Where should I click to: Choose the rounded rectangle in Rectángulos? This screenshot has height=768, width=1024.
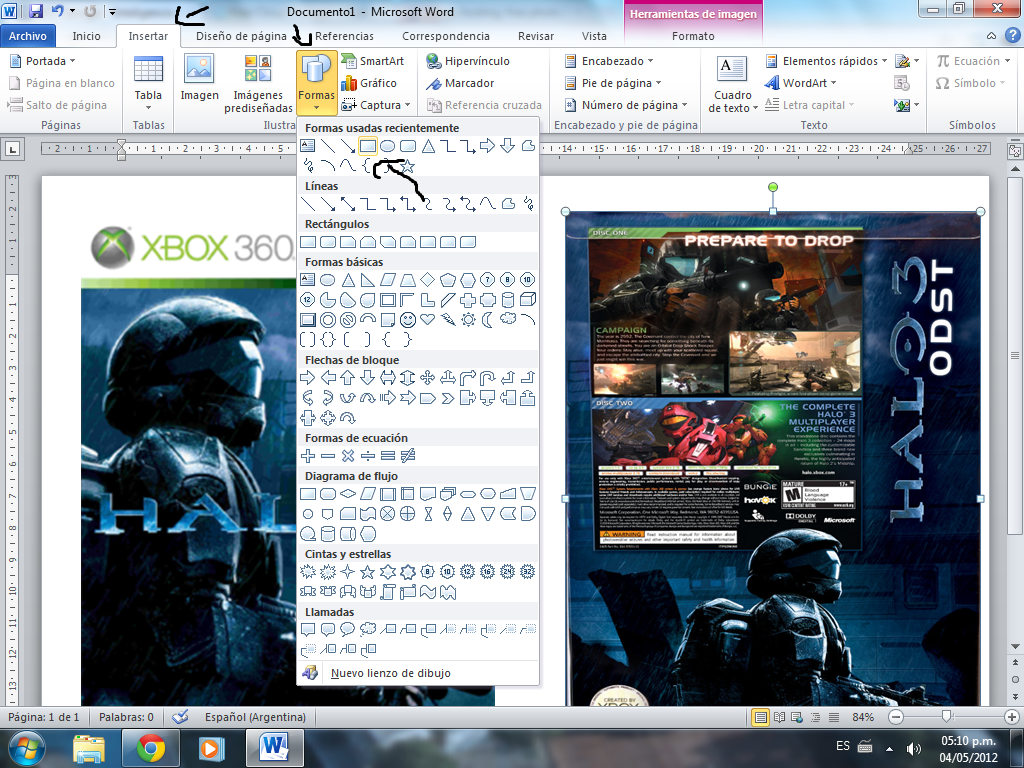(x=328, y=242)
